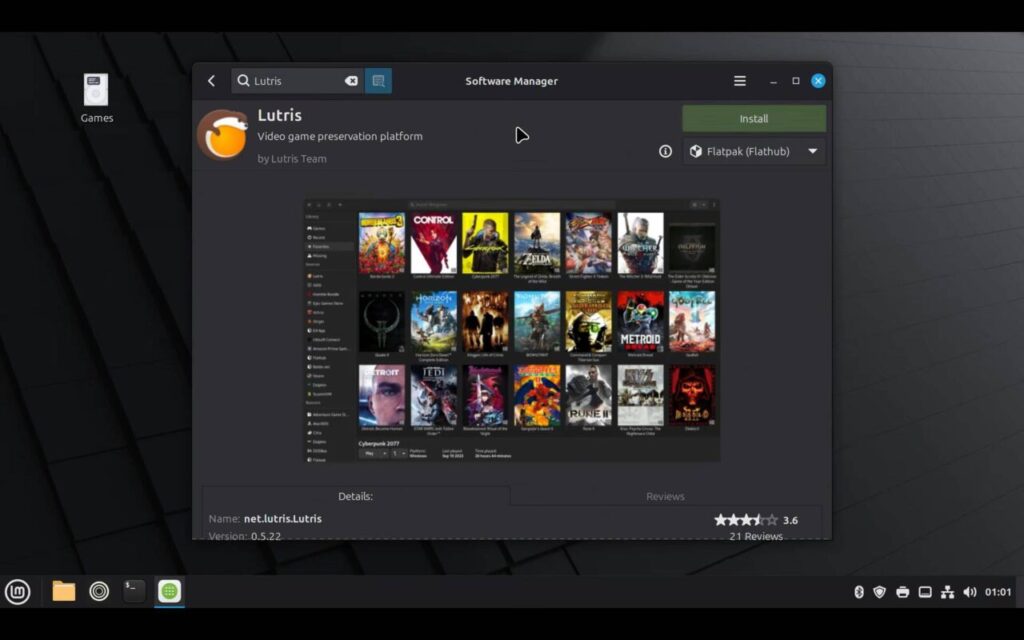Open the Bluetooth tray icon
Image resolution: width=1024 pixels, height=640 pixels.
tap(859, 592)
